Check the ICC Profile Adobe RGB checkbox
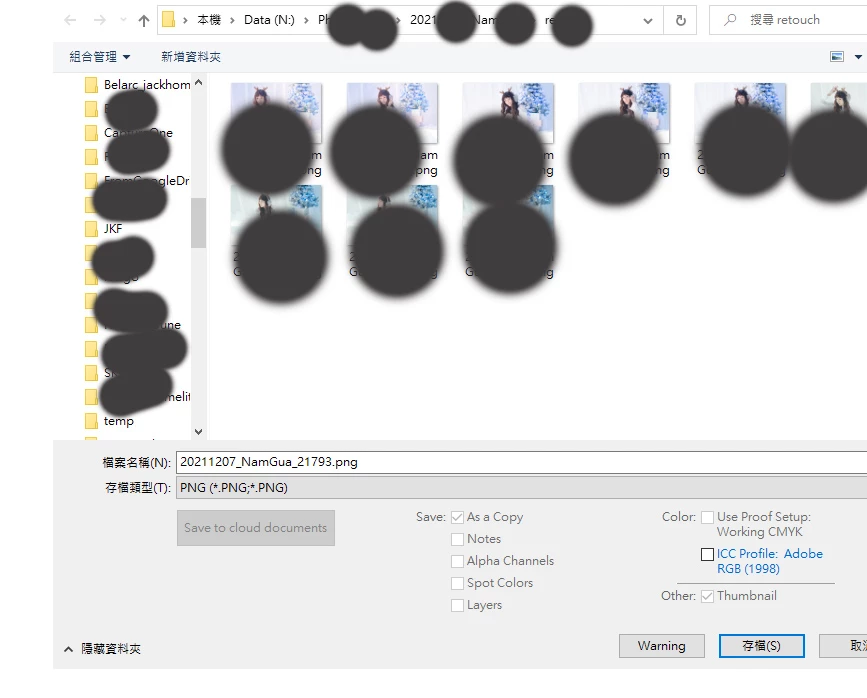 tap(707, 554)
